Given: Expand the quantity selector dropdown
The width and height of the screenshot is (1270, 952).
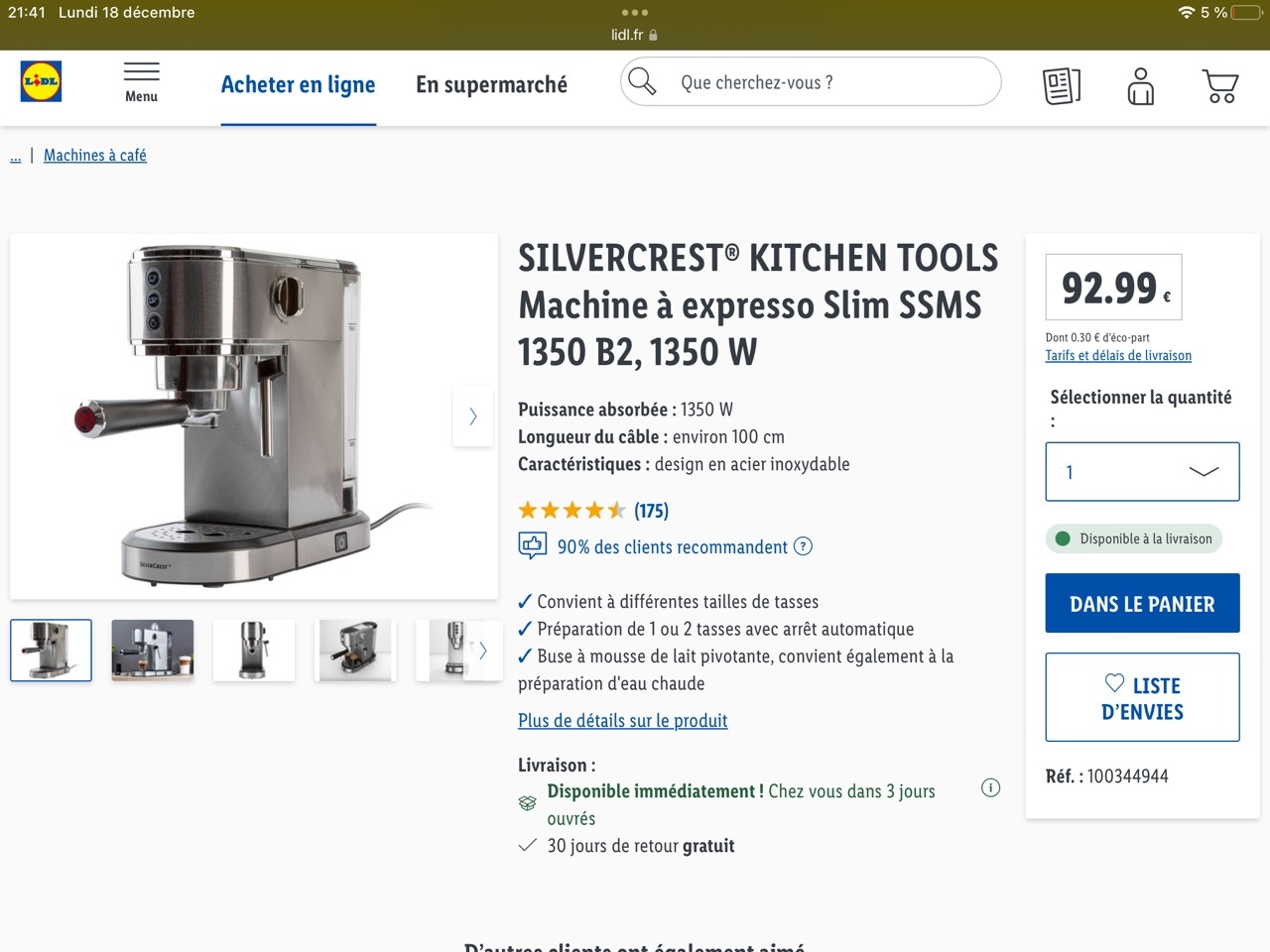Looking at the screenshot, I should coord(1142,472).
